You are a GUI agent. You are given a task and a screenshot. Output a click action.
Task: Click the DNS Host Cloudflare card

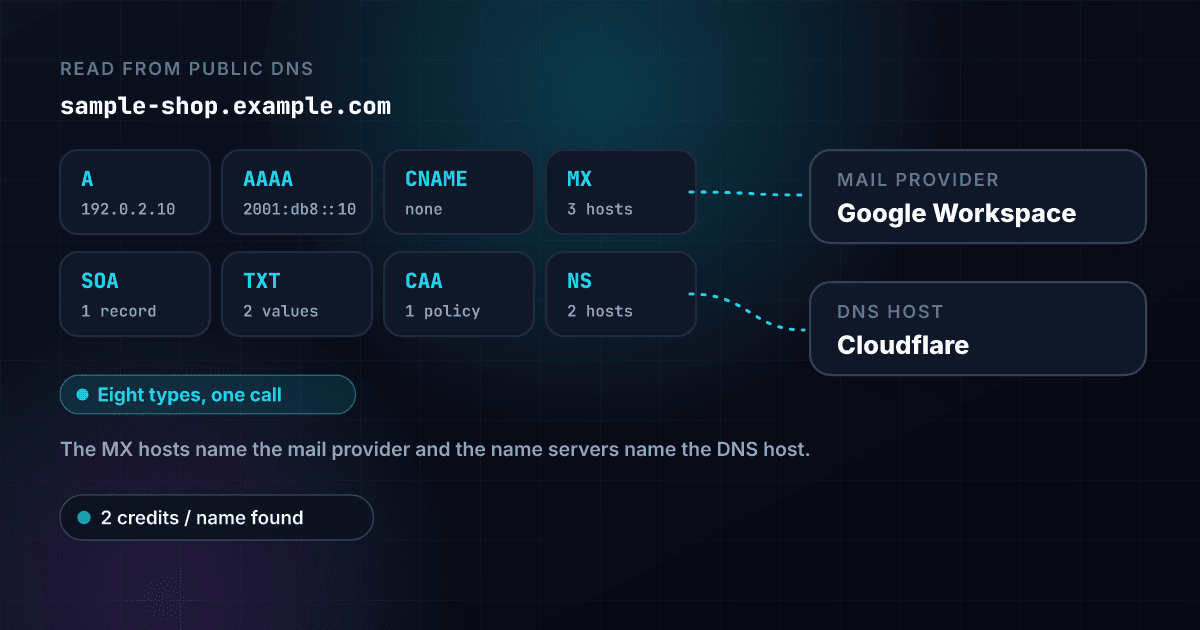977,329
